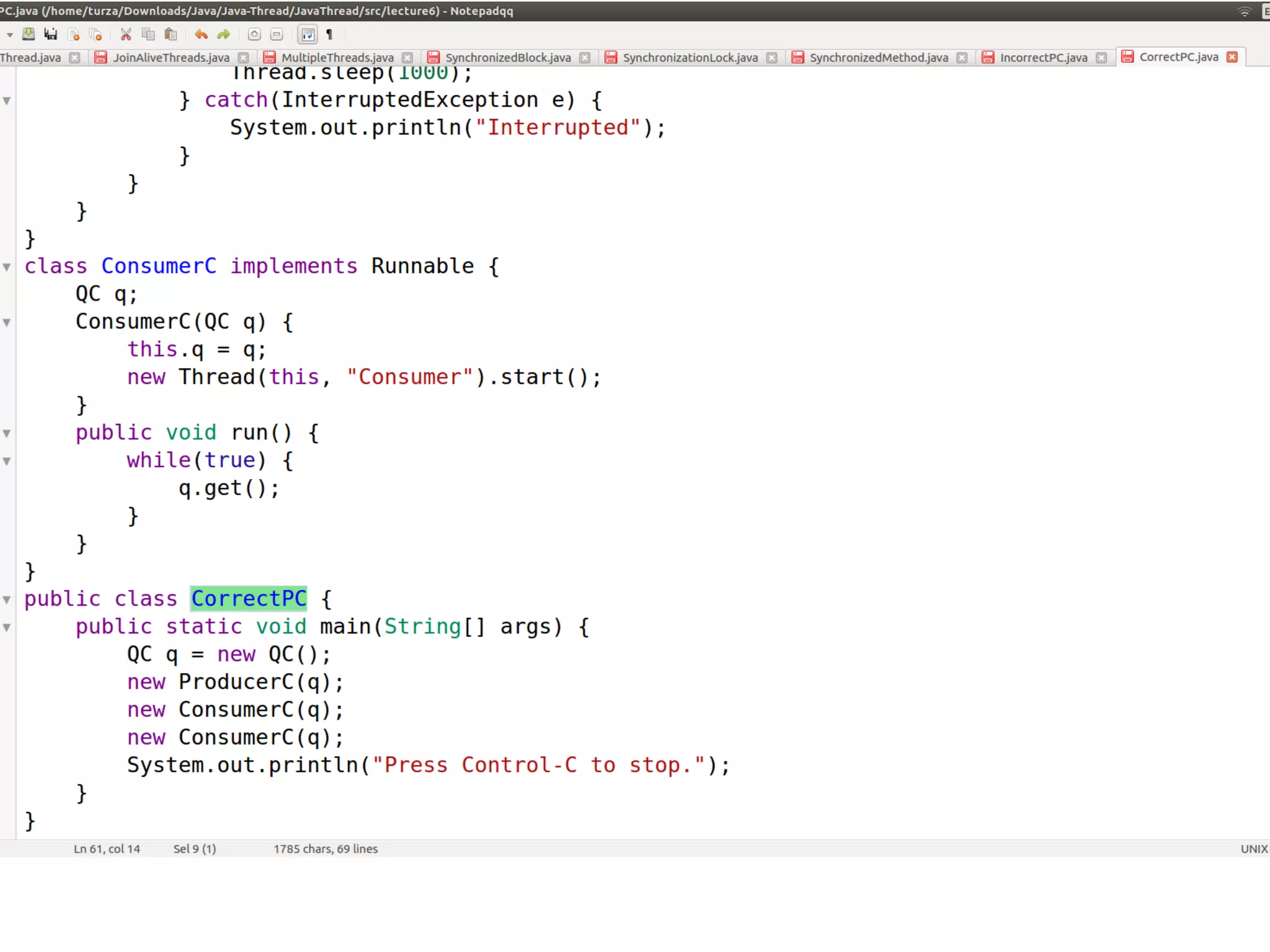Click the highlighted CorrectPC class name
This screenshot has height=952, width=1270.
pos(248,599)
